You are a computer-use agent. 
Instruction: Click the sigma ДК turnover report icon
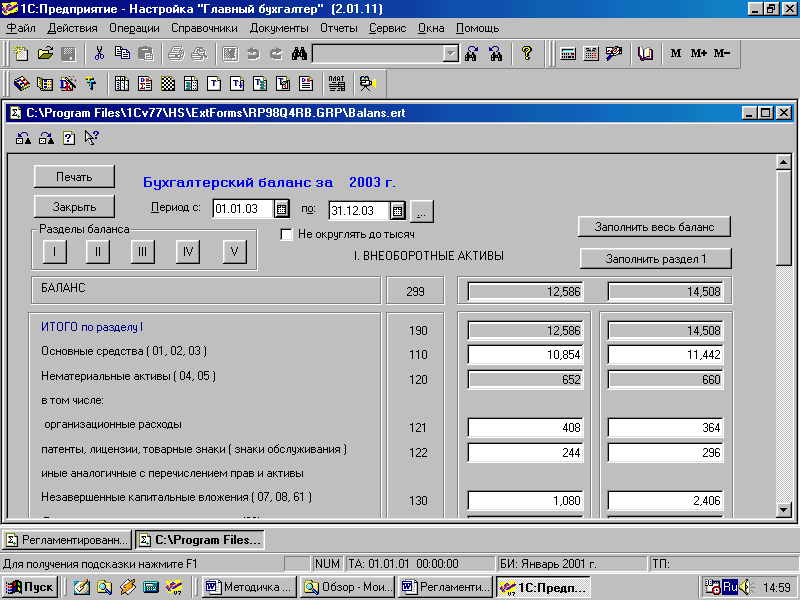click(145, 84)
